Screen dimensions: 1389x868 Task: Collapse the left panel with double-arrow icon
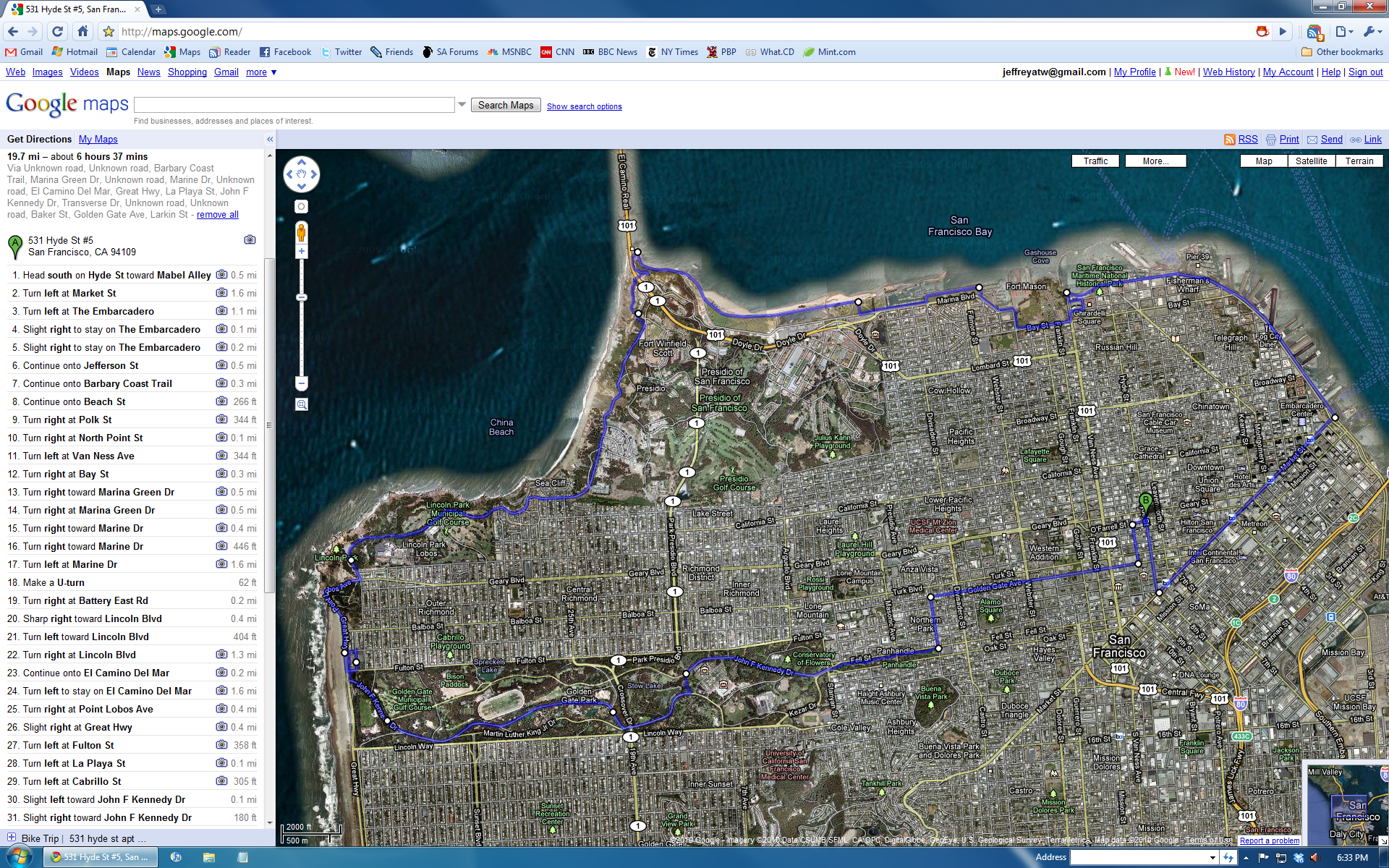click(270, 139)
